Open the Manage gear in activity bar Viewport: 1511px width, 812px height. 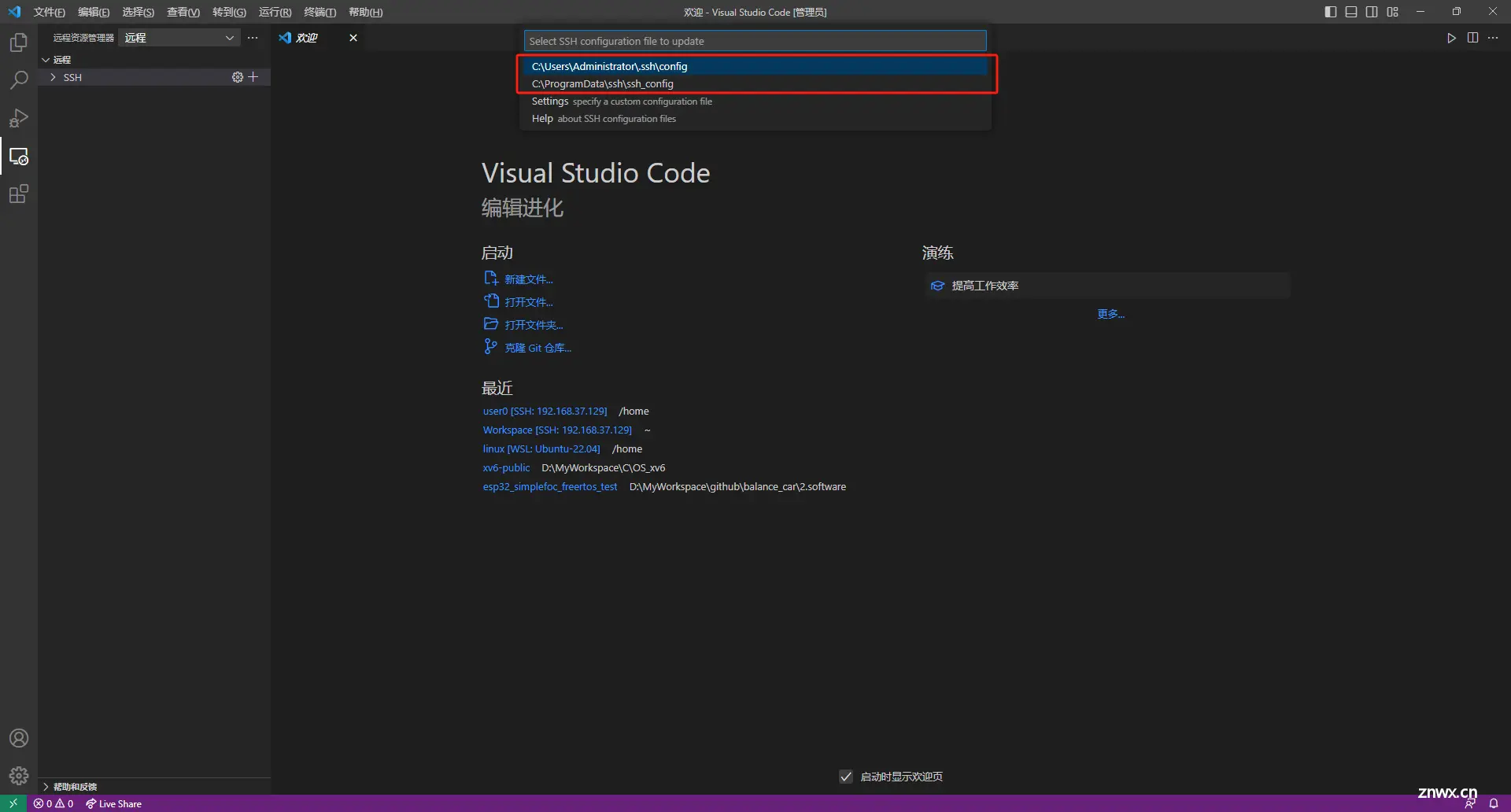tap(19, 776)
